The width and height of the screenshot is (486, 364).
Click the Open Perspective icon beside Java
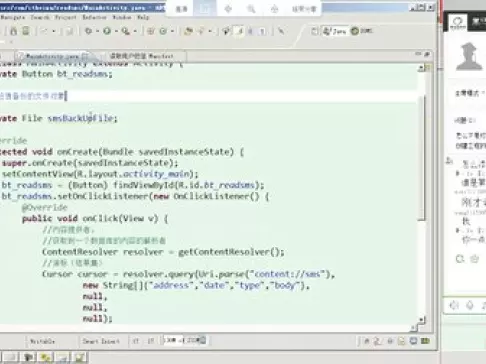tap(314, 31)
